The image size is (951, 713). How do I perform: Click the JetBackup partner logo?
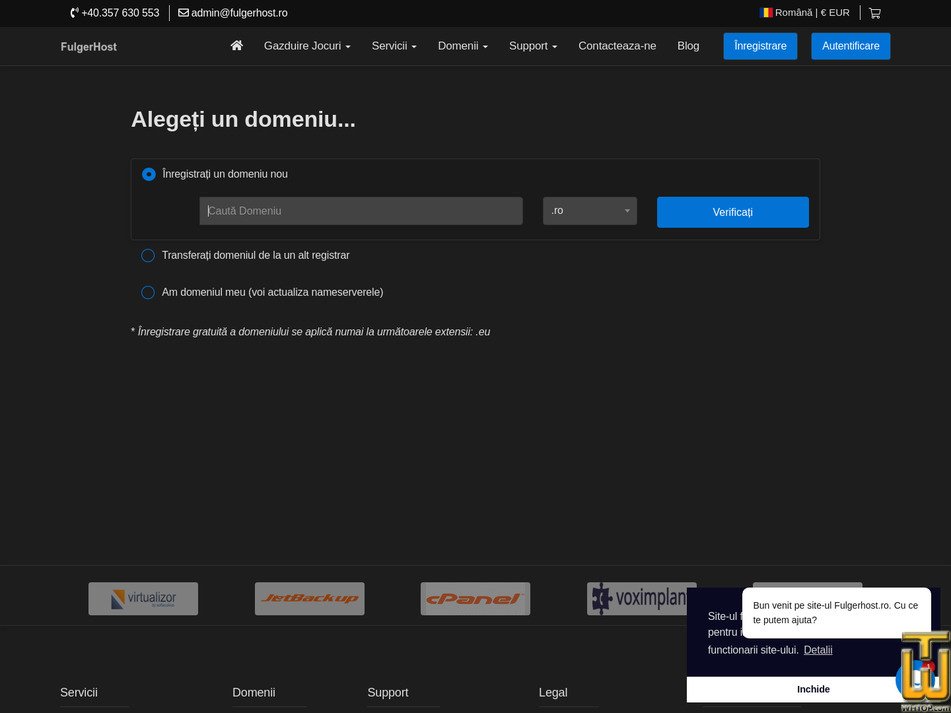309,598
